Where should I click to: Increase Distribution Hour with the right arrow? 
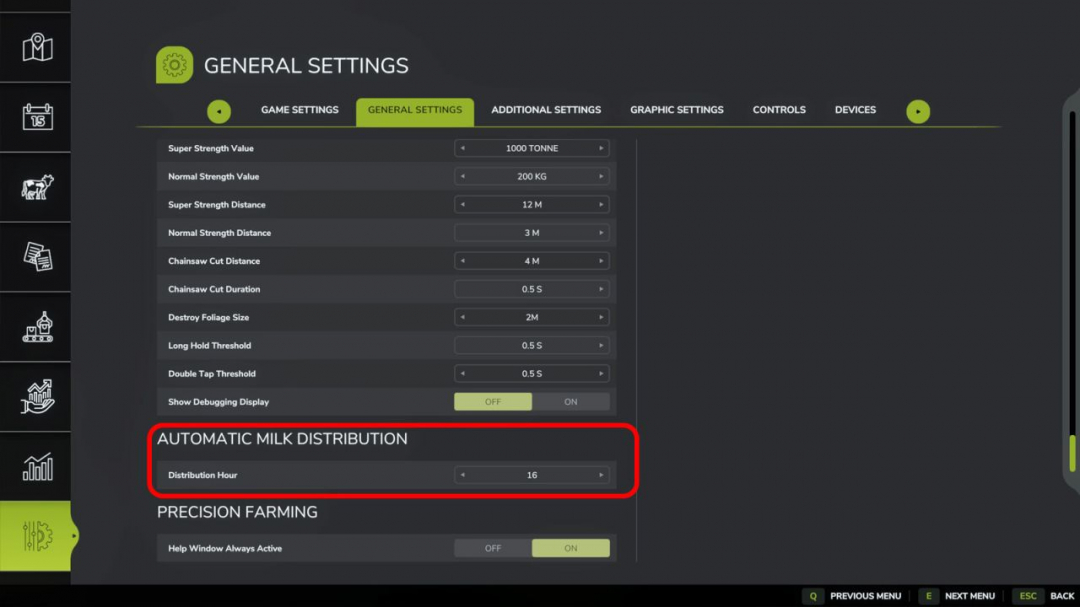(x=603, y=474)
